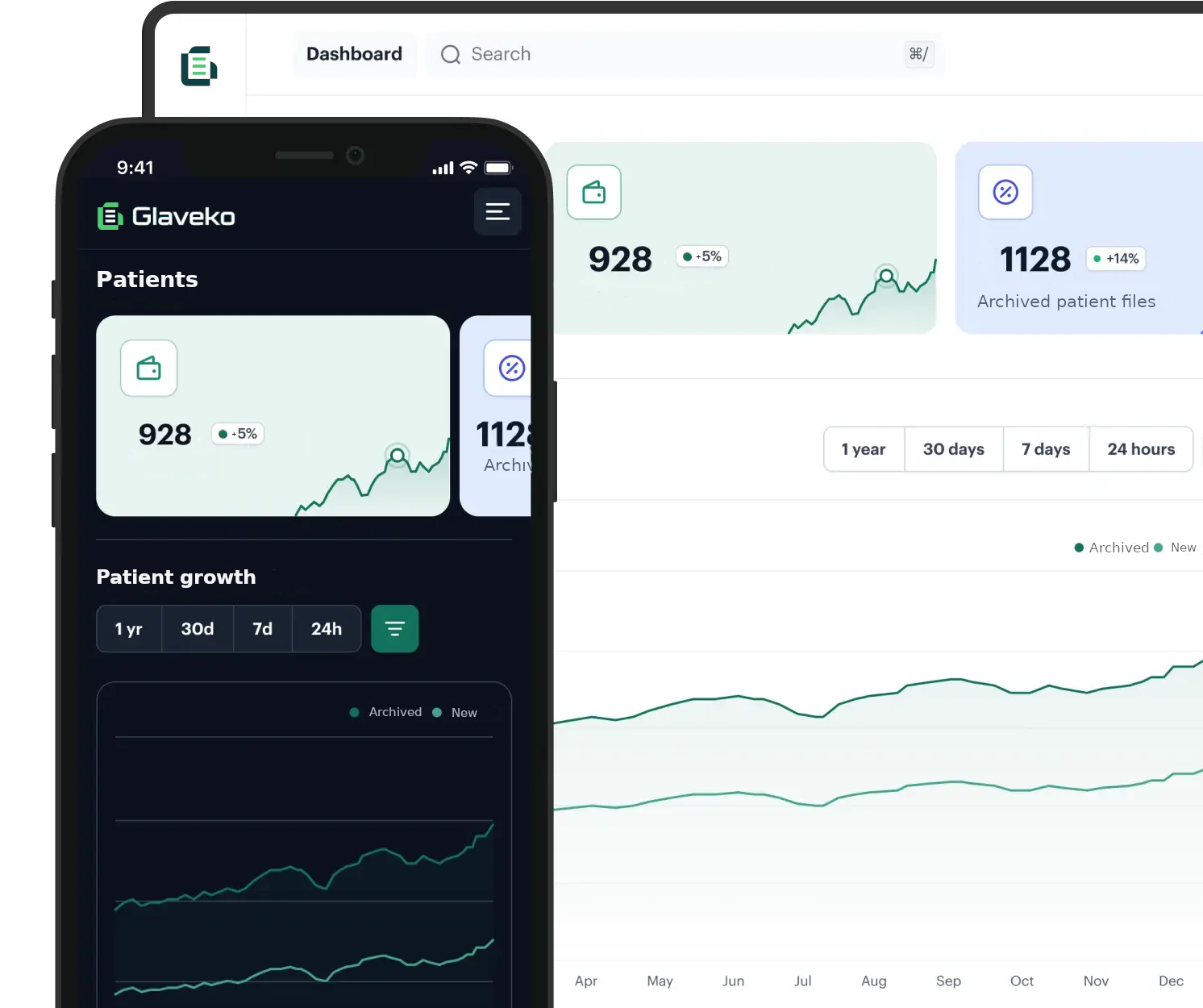Click the search magnifier icon
1203x1008 pixels.
(450, 55)
